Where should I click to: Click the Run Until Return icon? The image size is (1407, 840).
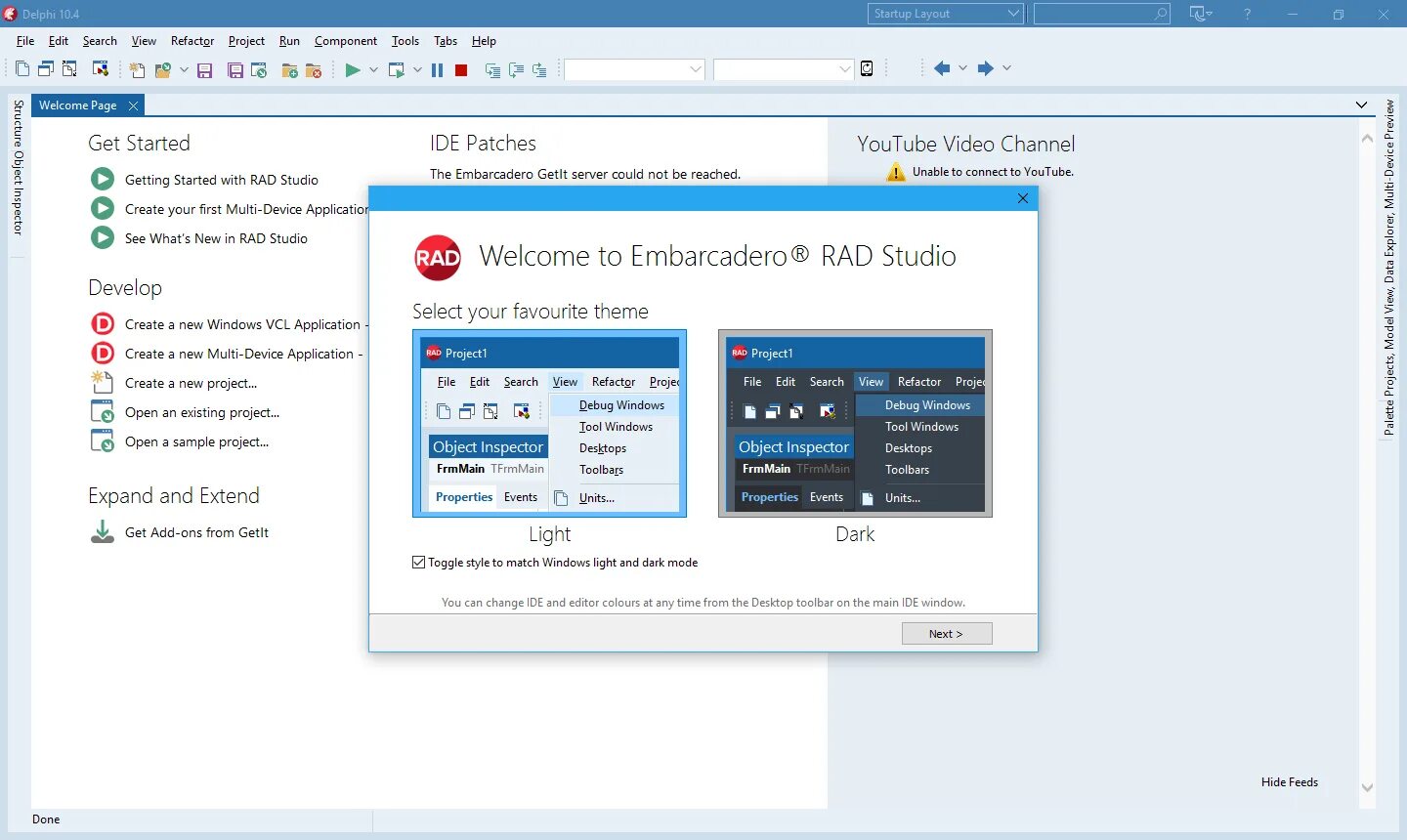click(x=539, y=70)
